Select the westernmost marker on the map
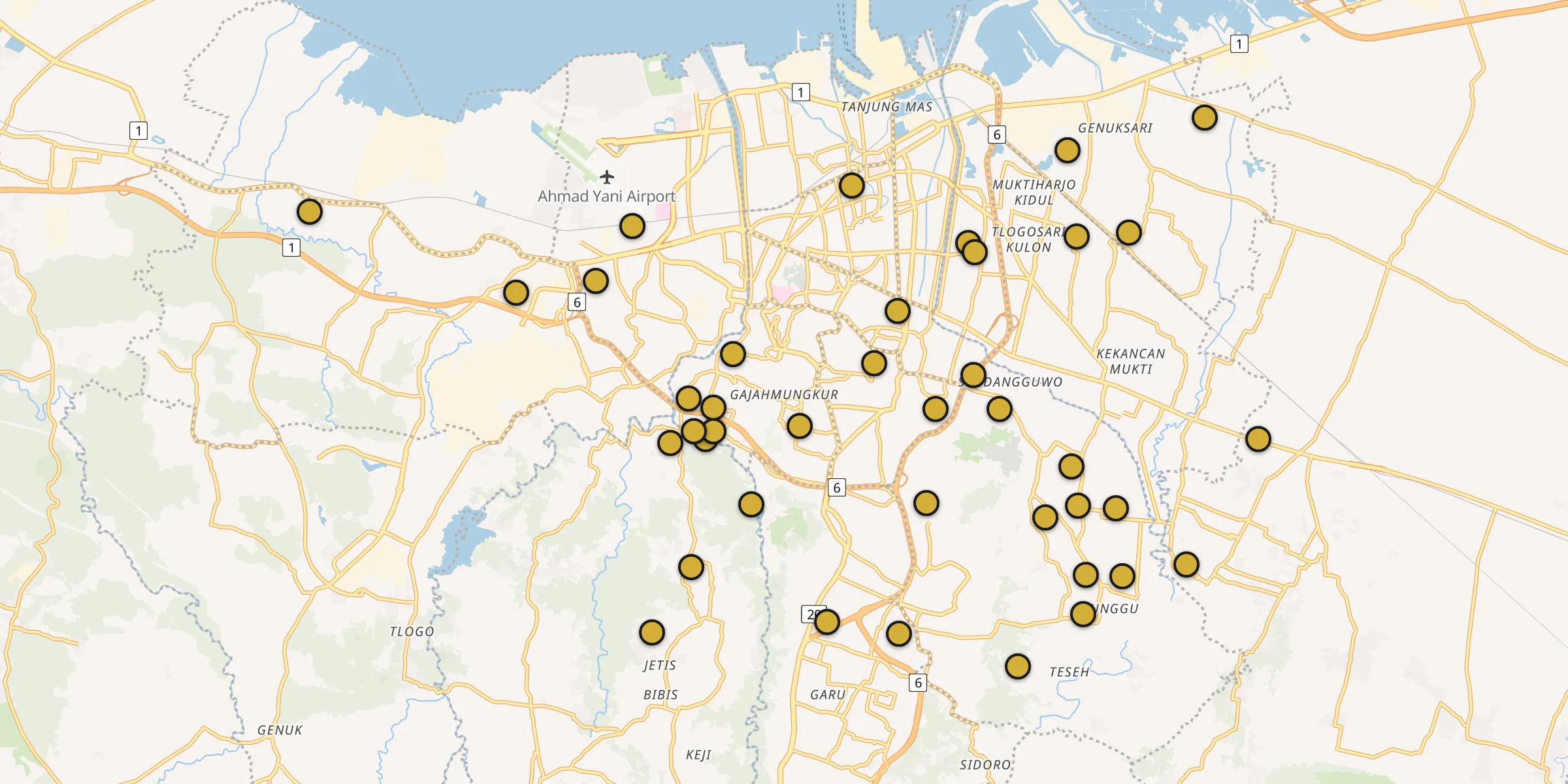This screenshot has width=1568, height=784. [310, 212]
